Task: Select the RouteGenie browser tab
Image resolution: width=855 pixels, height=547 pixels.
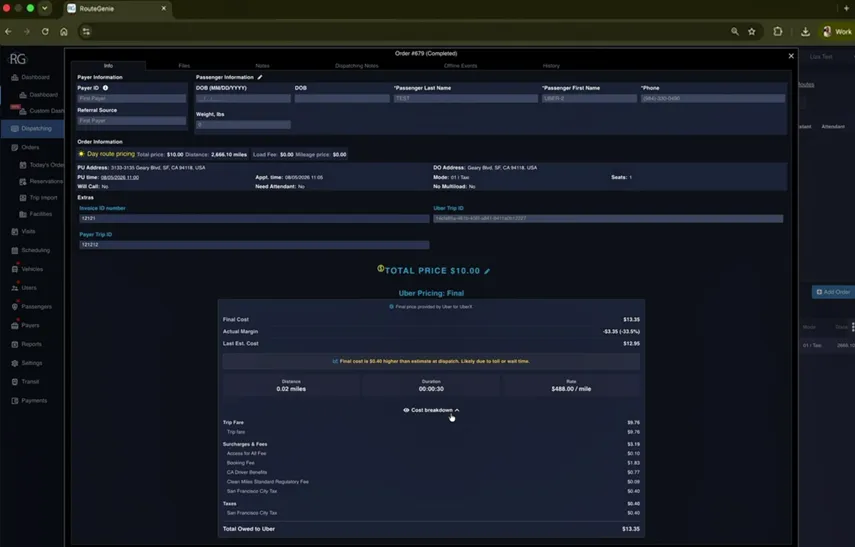Action: point(116,8)
